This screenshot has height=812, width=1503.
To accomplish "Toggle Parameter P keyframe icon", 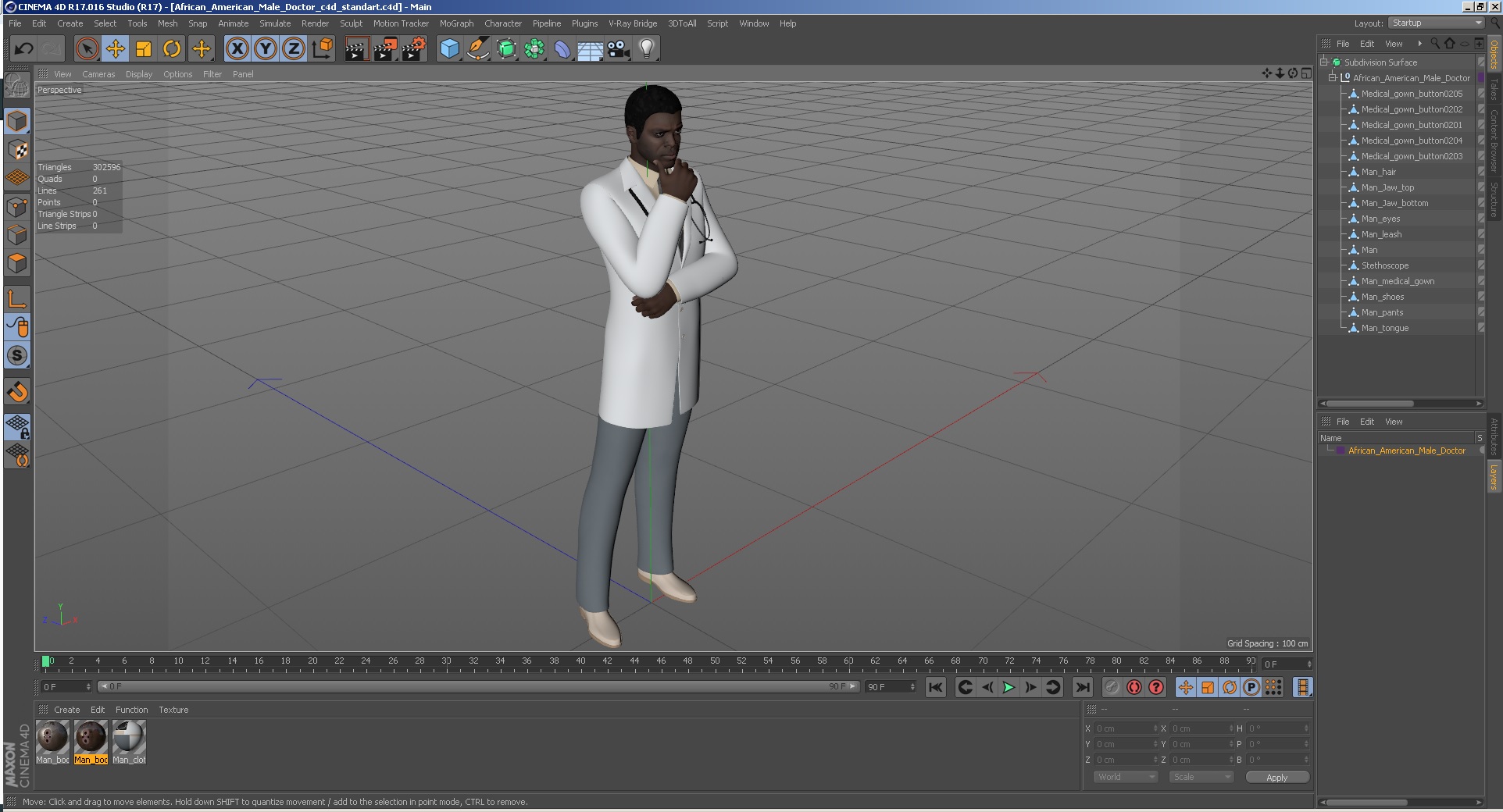I will (x=1251, y=687).
